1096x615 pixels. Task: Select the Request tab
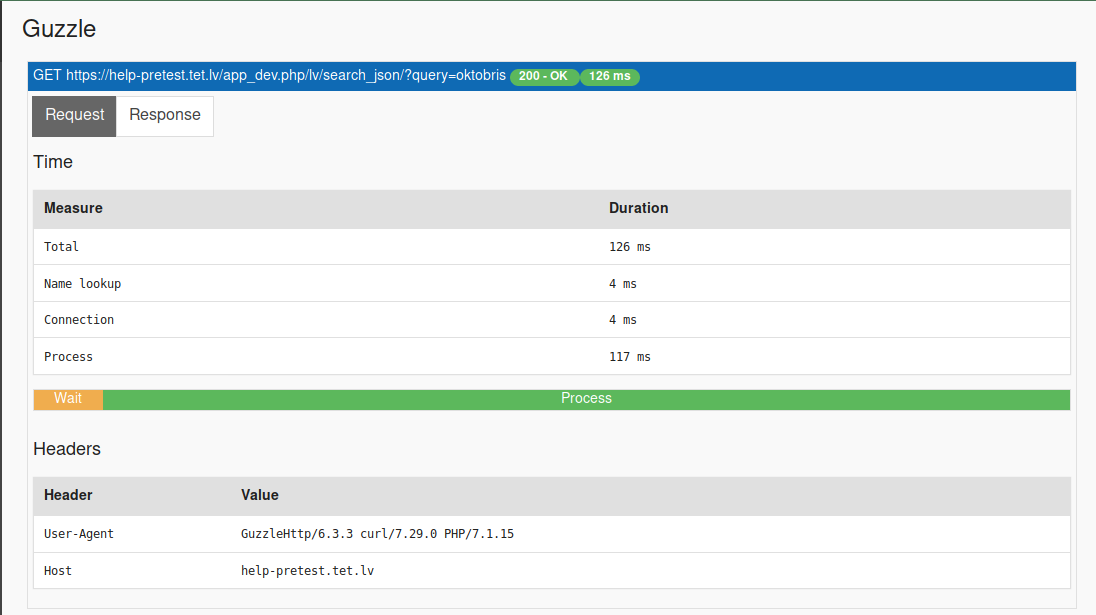[73, 115]
